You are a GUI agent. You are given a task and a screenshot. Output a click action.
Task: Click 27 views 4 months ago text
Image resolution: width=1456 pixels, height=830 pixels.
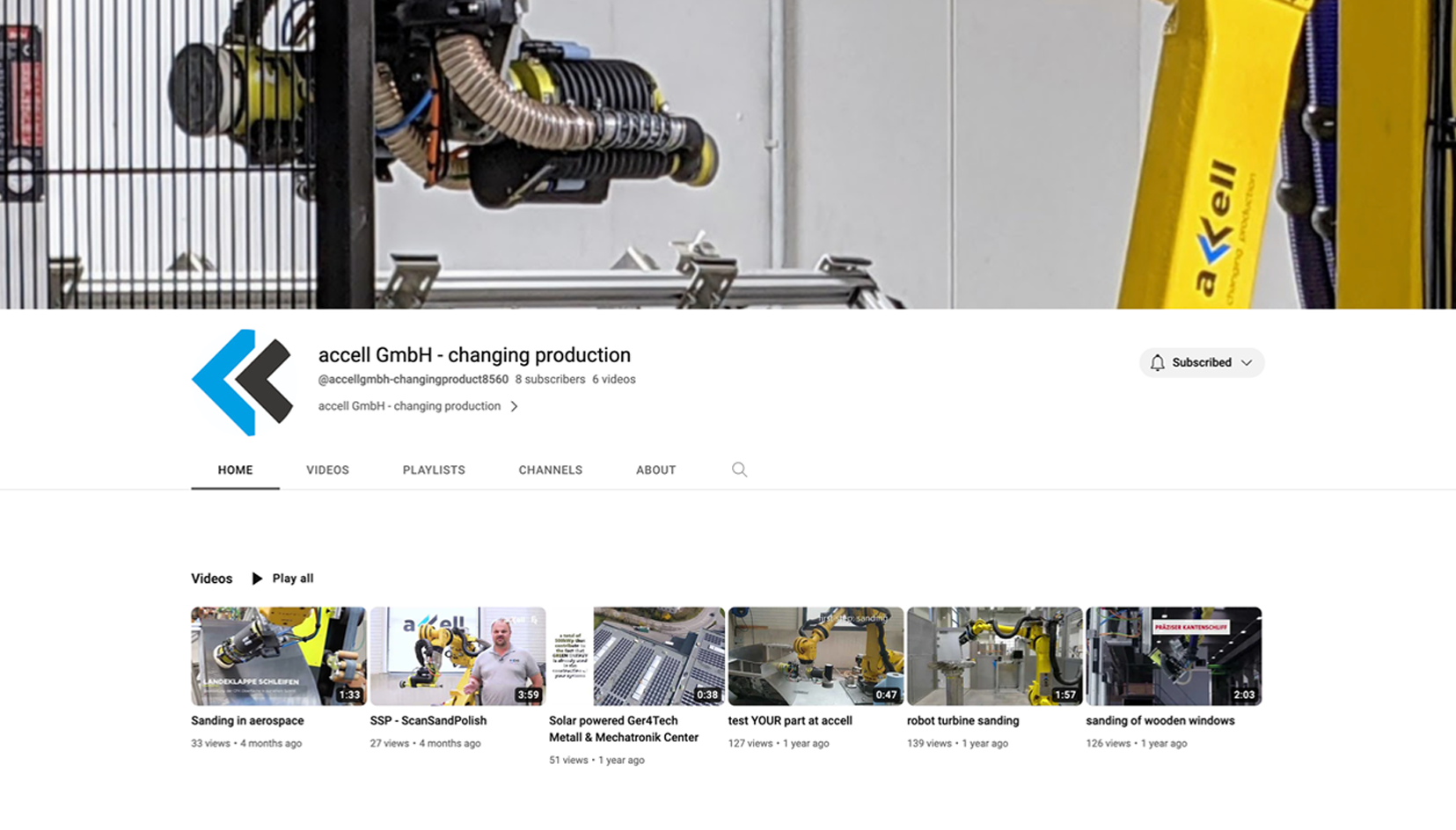point(425,743)
